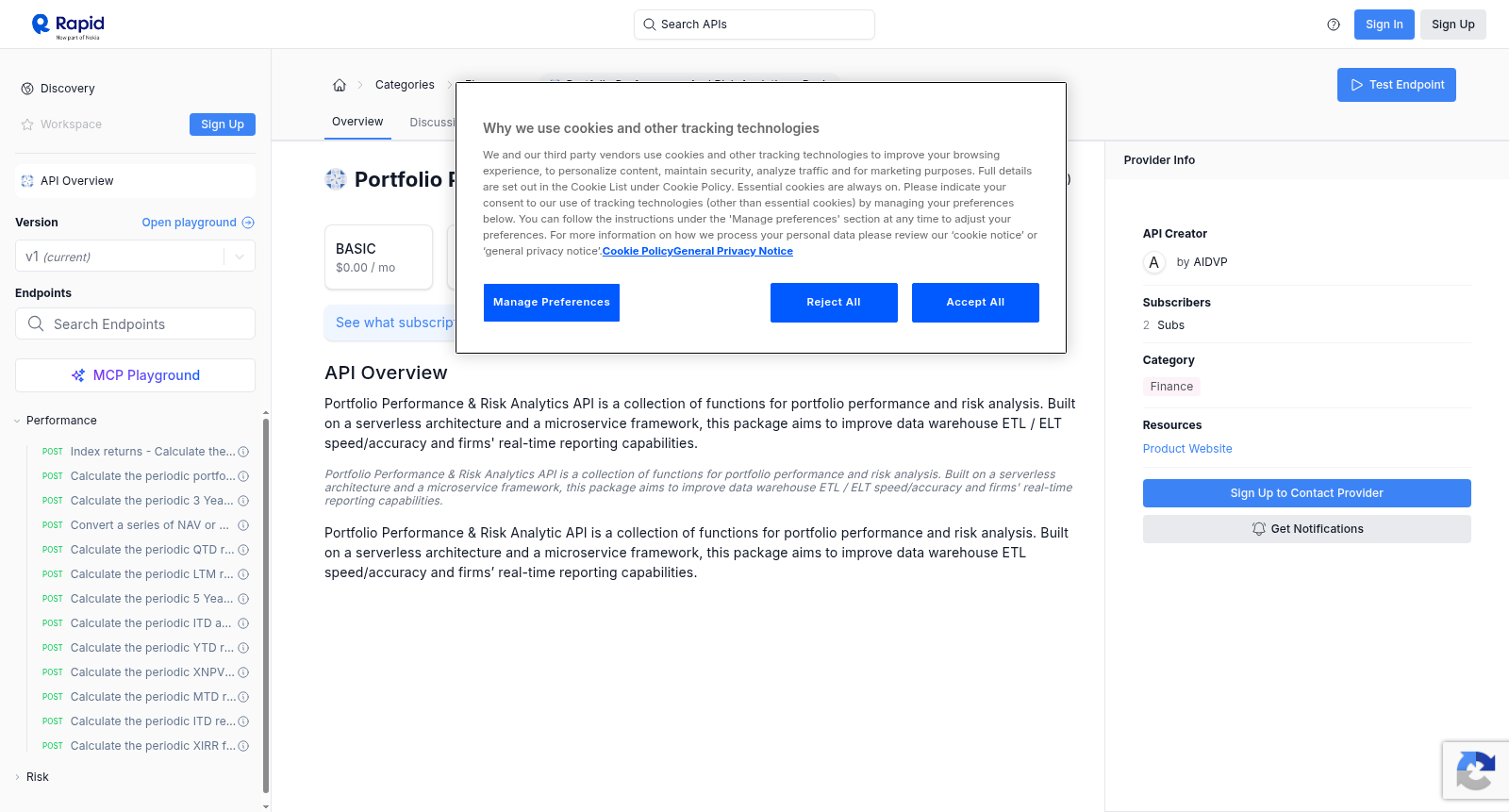Screen dimensions: 1509x812
Task: Open the help question mark icon
Action: pyautogui.click(x=1334, y=25)
